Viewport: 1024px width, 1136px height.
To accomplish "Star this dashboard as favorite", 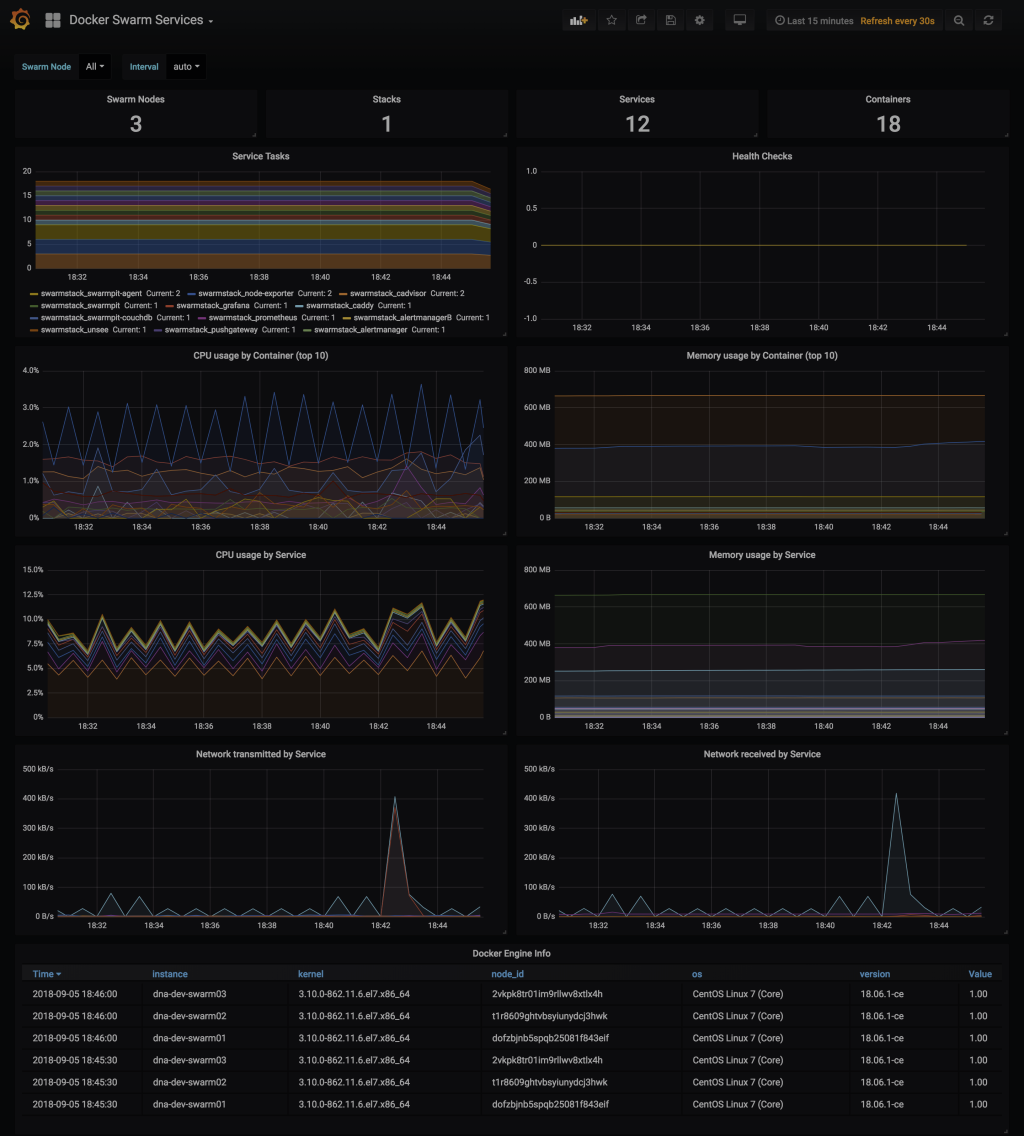I will pyautogui.click(x=612, y=20).
